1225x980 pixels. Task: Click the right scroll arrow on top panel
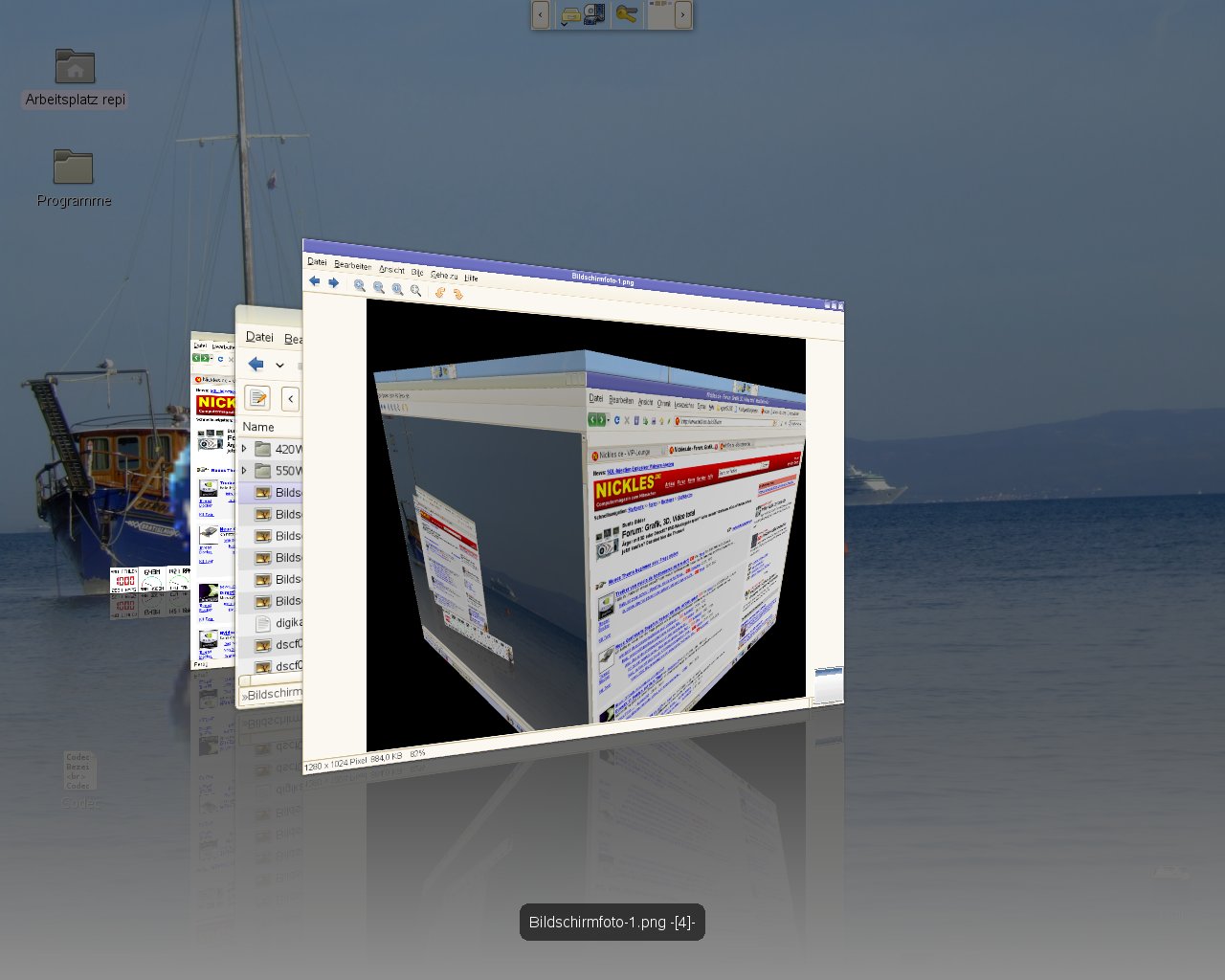[683, 14]
